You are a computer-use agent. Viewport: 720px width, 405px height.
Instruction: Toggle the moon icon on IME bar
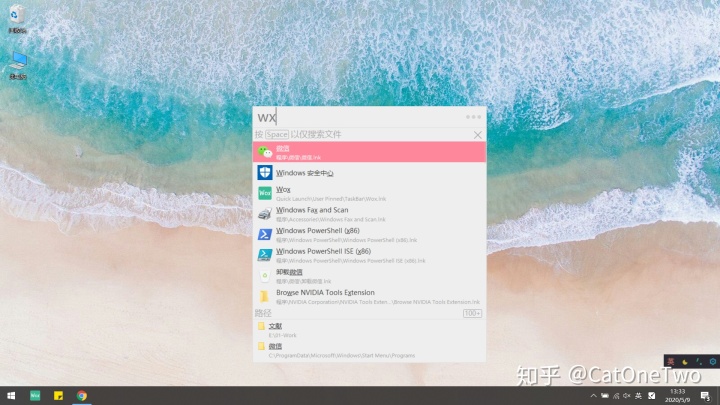pos(685,362)
